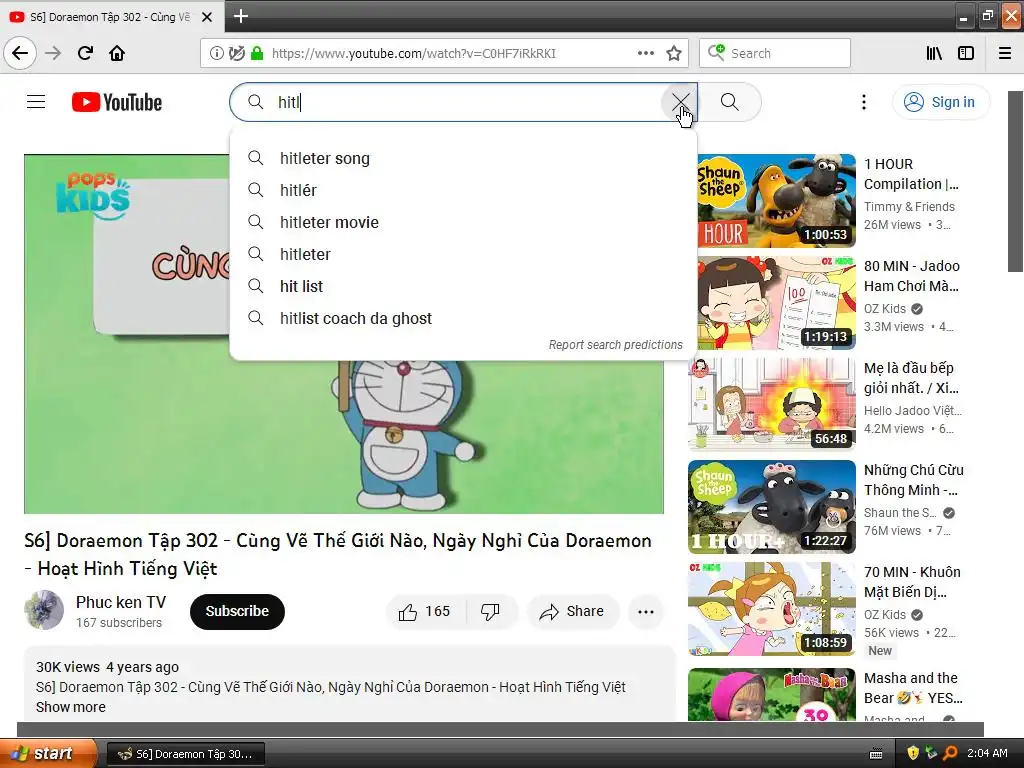Open Những Chú Cừu Thông Minh thumbnail
This screenshot has width=1024, height=768.
[x=772, y=507]
